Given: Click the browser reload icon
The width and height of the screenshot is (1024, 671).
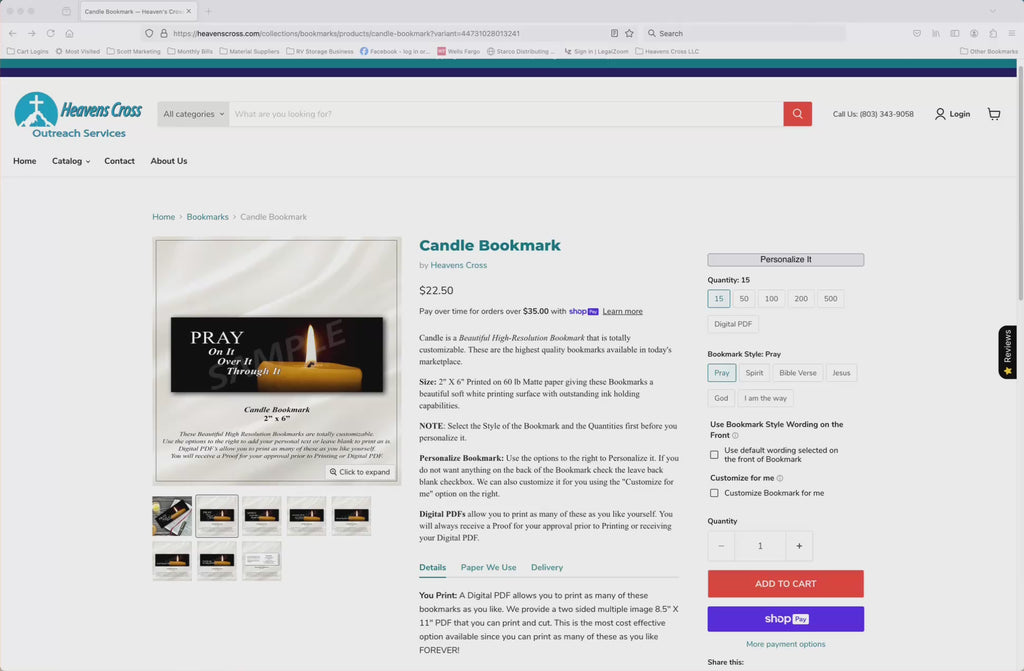Looking at the screenshot, I should coord(50,33).
